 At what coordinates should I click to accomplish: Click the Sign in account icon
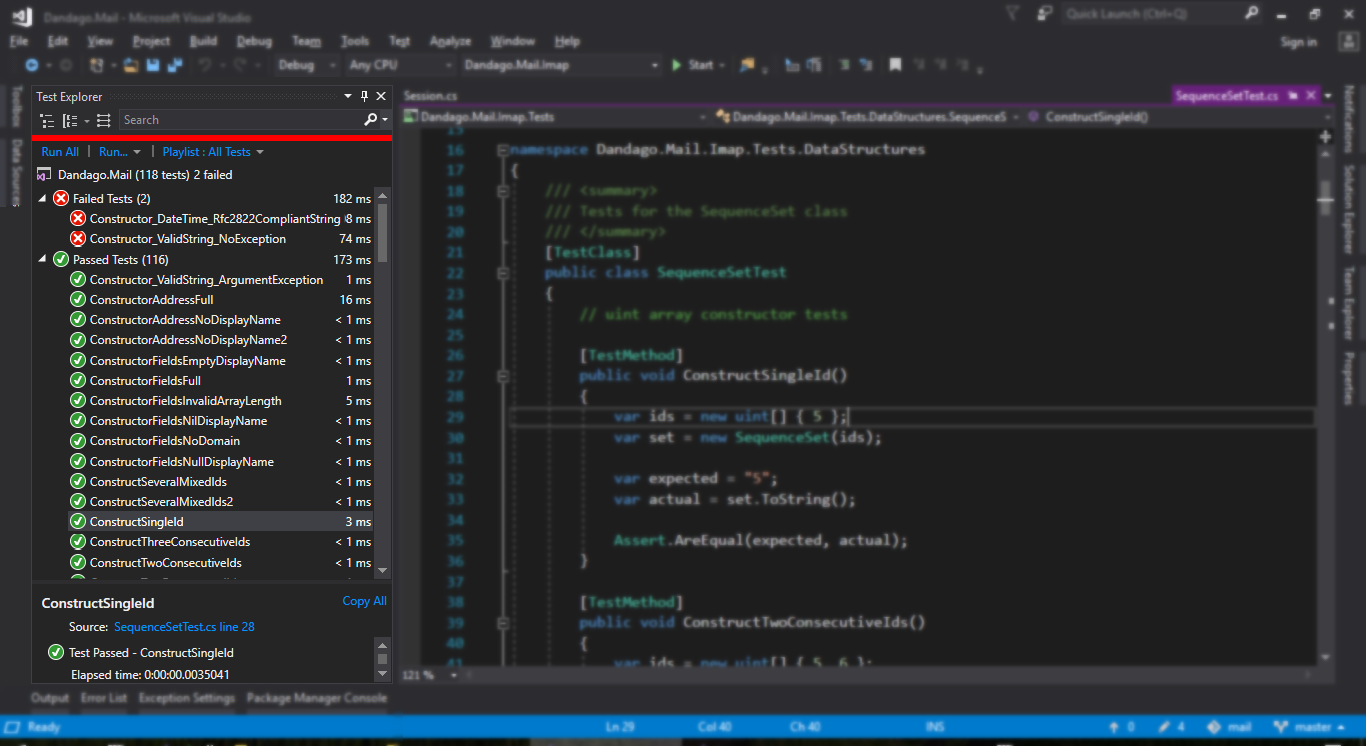click(1347, 41)
